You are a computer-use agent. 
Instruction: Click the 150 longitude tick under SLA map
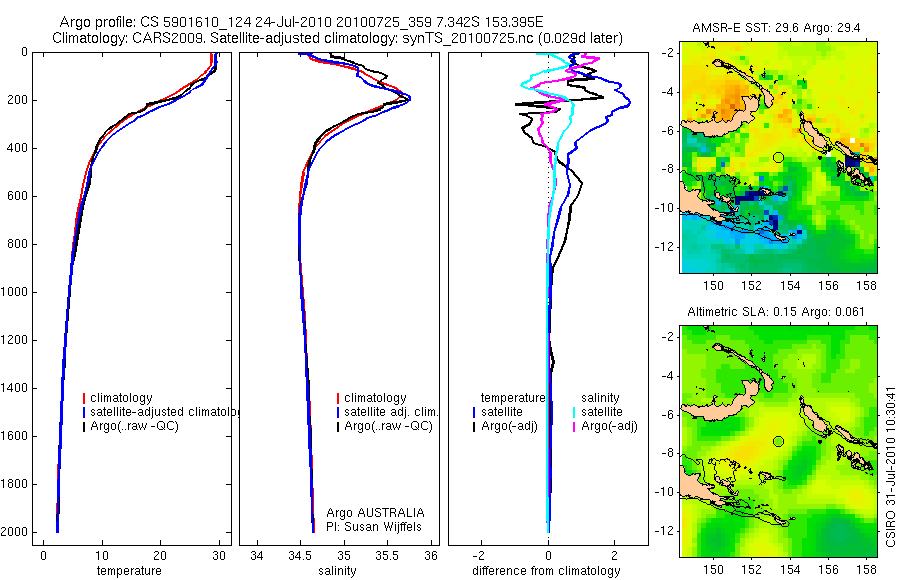[713, 570]
